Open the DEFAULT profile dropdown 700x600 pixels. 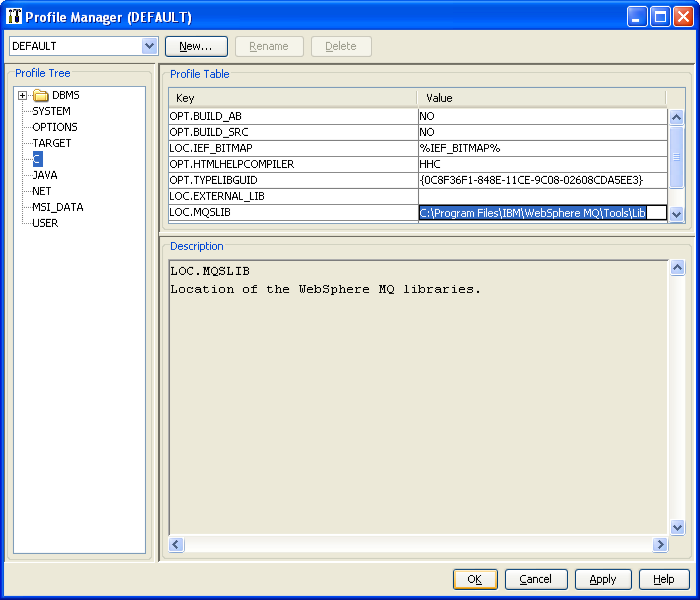click(150, 46)
